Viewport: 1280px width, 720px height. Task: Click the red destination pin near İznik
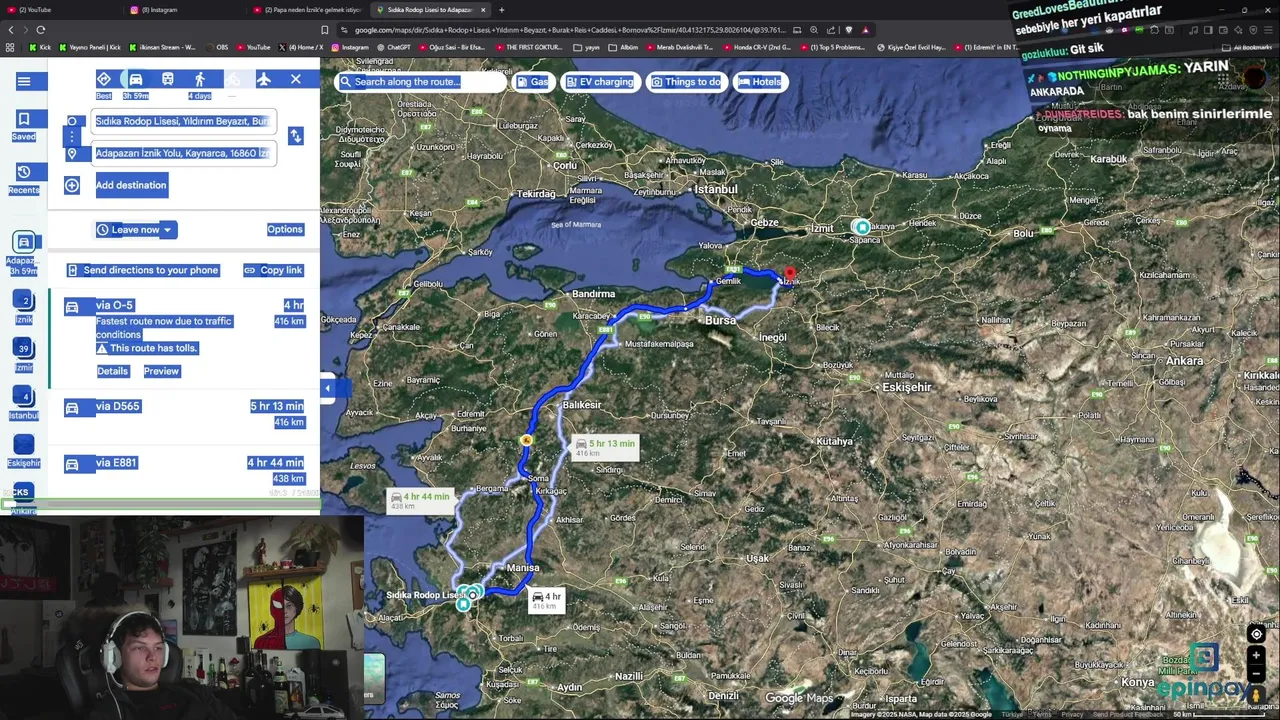790,273
